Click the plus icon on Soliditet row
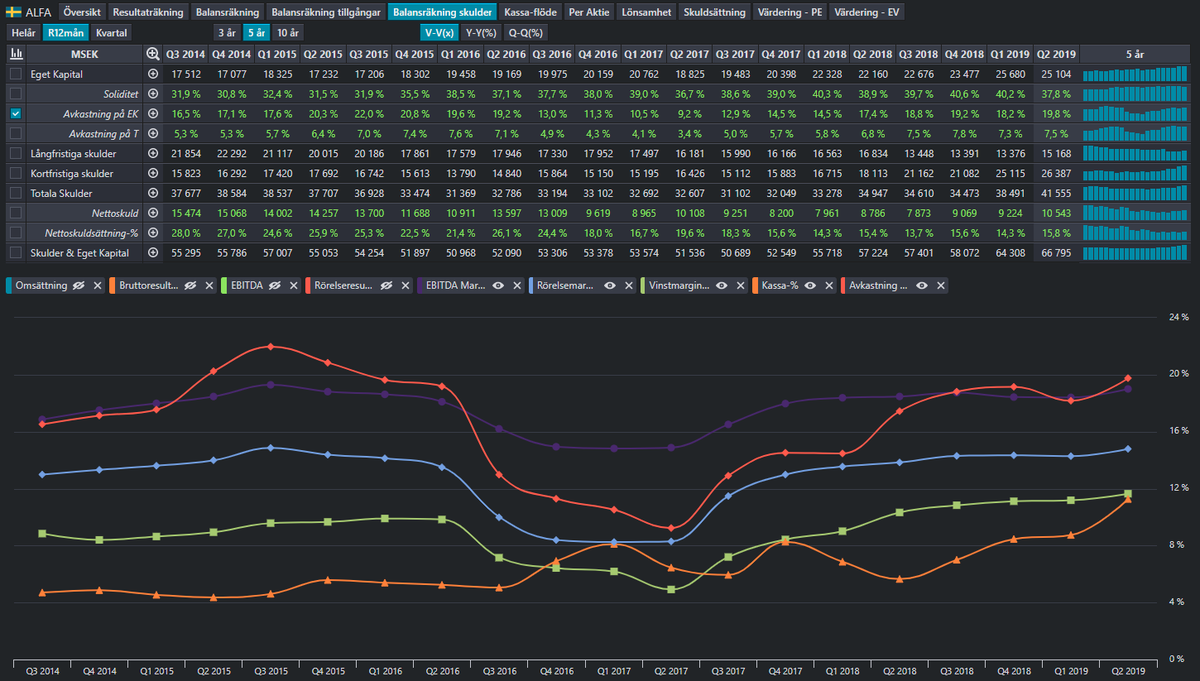 point(153,93)
